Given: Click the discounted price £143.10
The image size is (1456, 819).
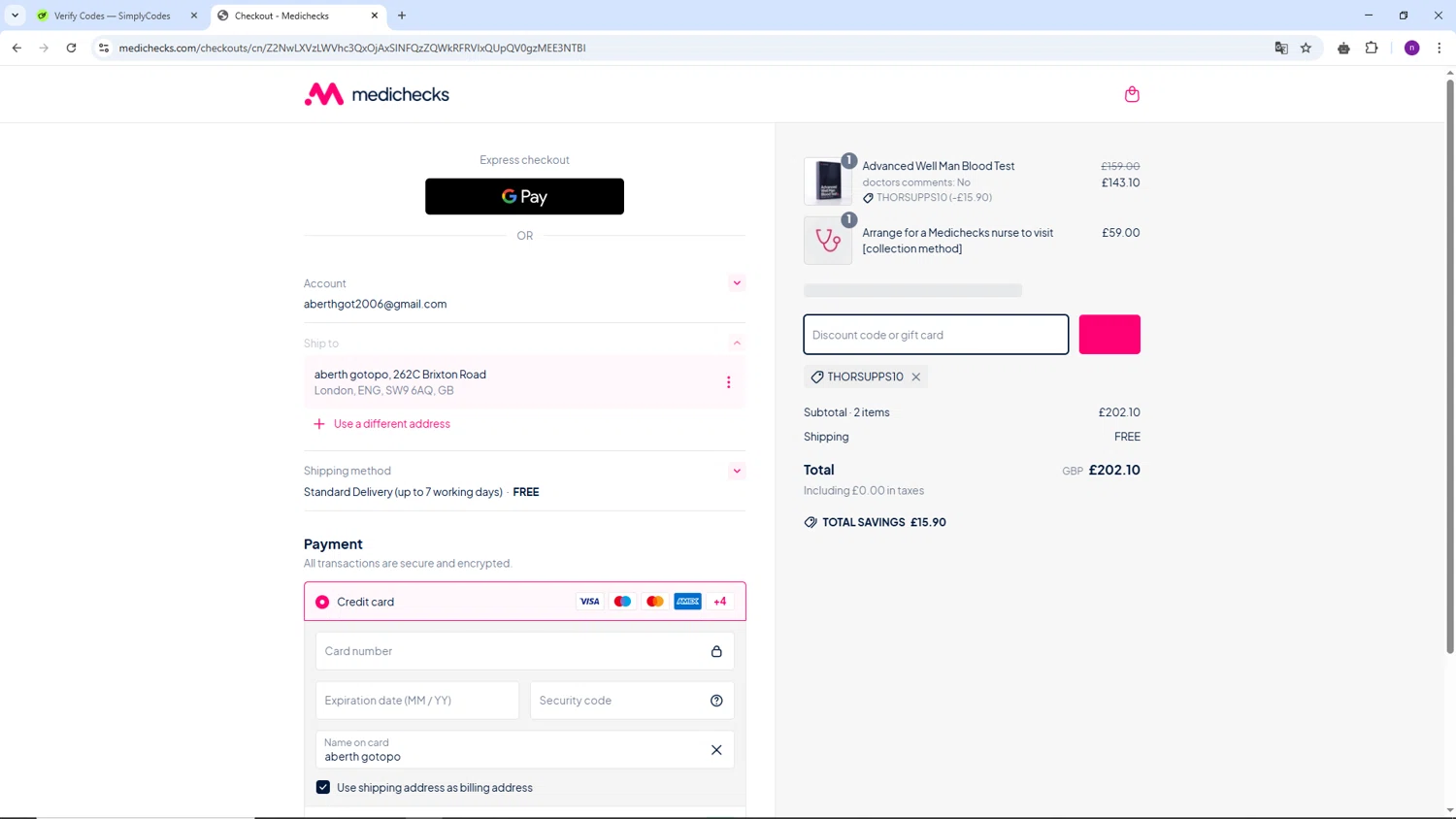Looking at the screenshot, I should [x=1120, y=182].
